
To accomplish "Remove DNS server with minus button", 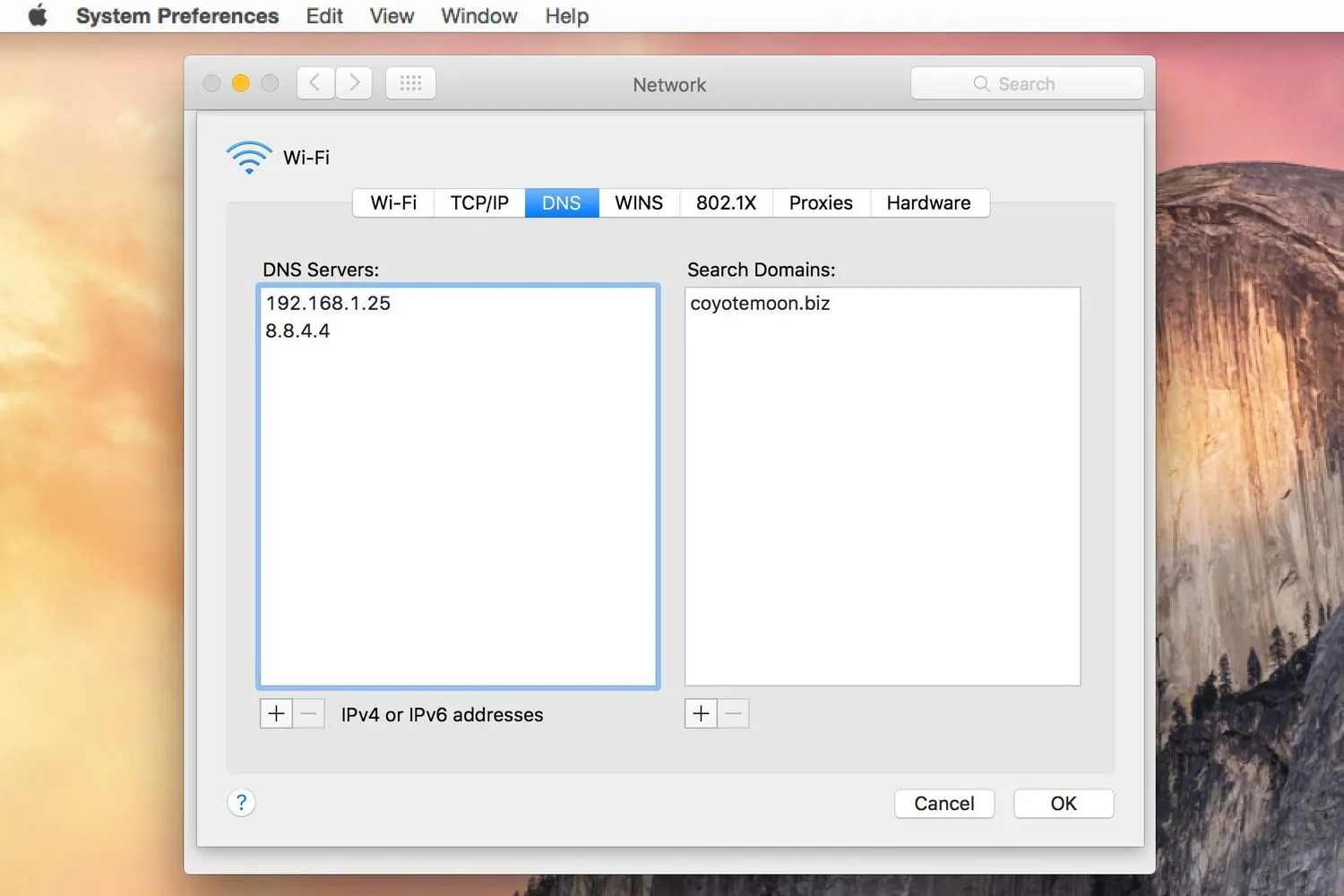I will click(309, 714).
